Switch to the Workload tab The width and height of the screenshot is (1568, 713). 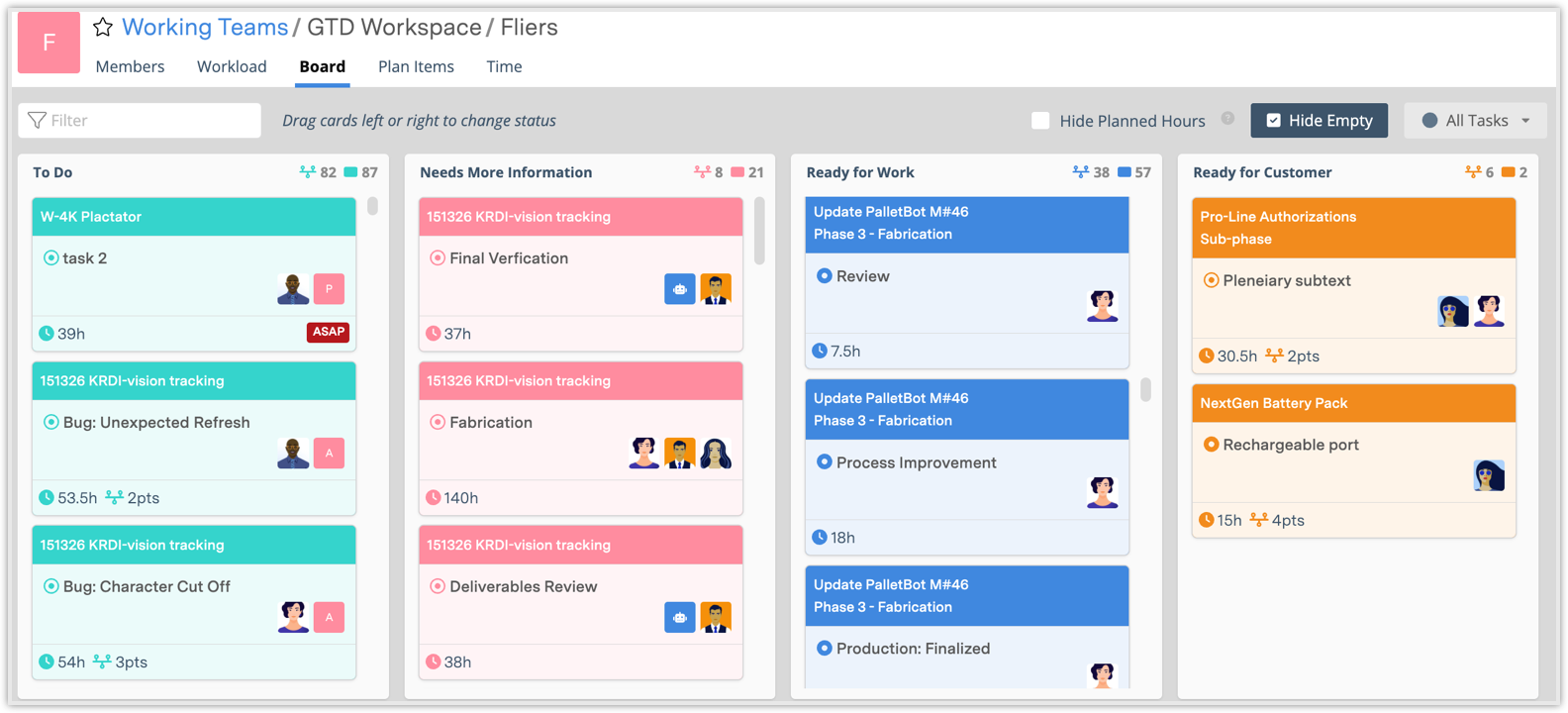point(232,66)
